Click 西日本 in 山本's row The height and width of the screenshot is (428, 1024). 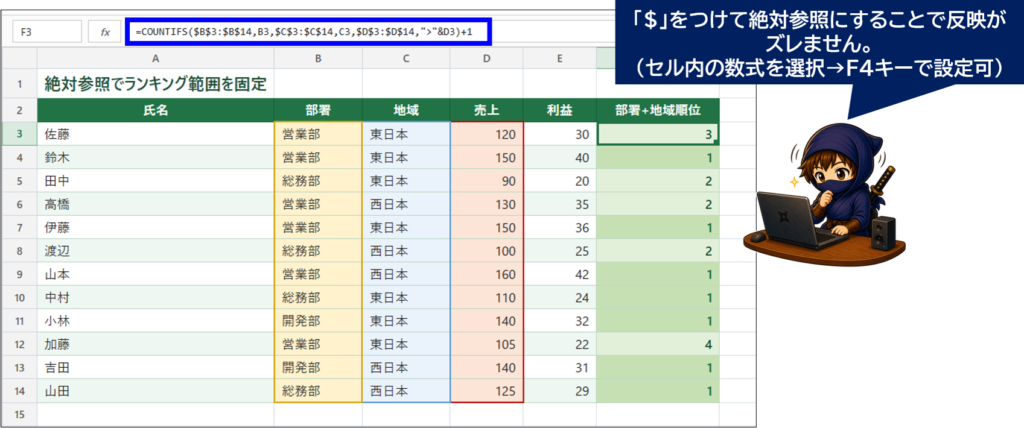pos(406,274)
